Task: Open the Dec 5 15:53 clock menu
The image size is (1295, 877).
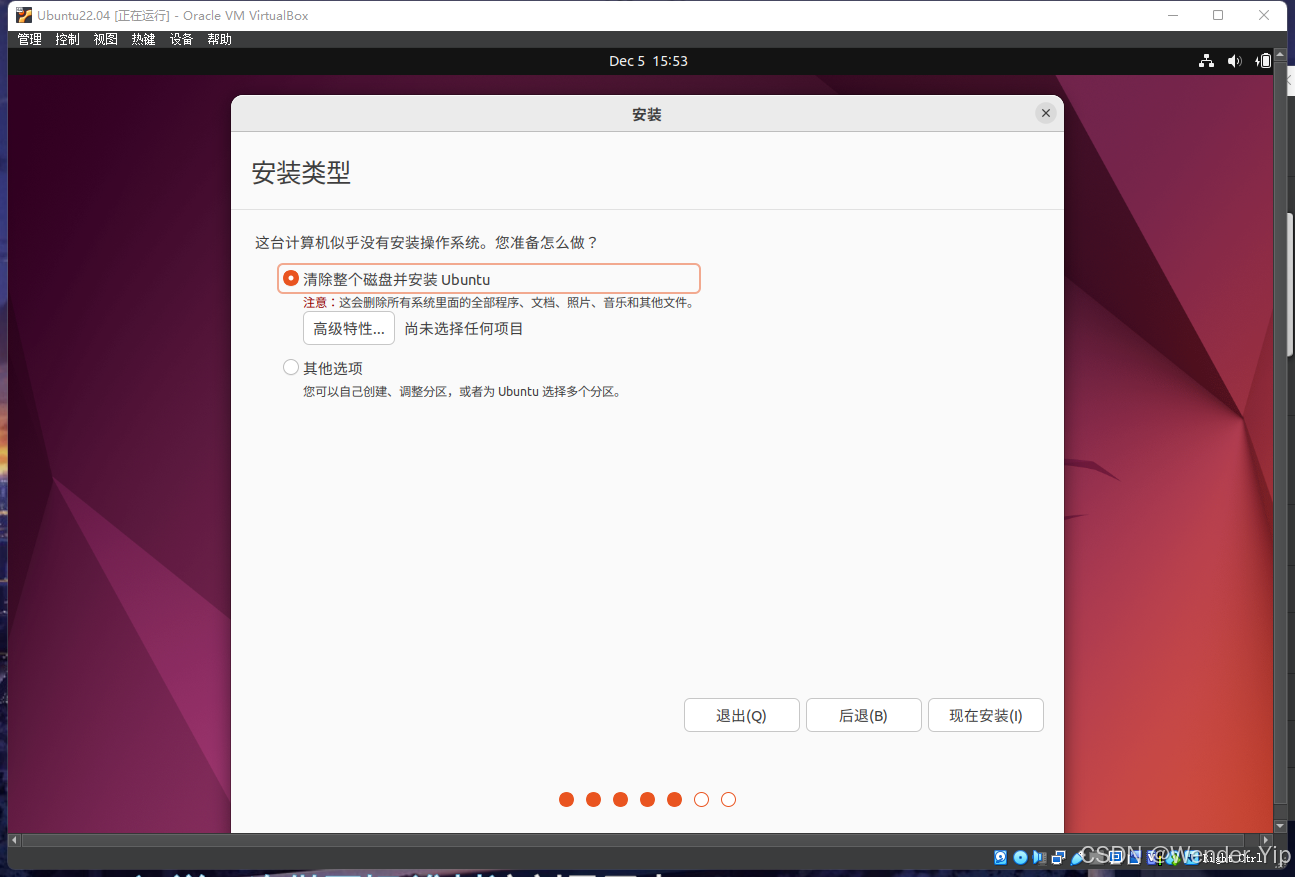Action: click(x=648, y=61)
